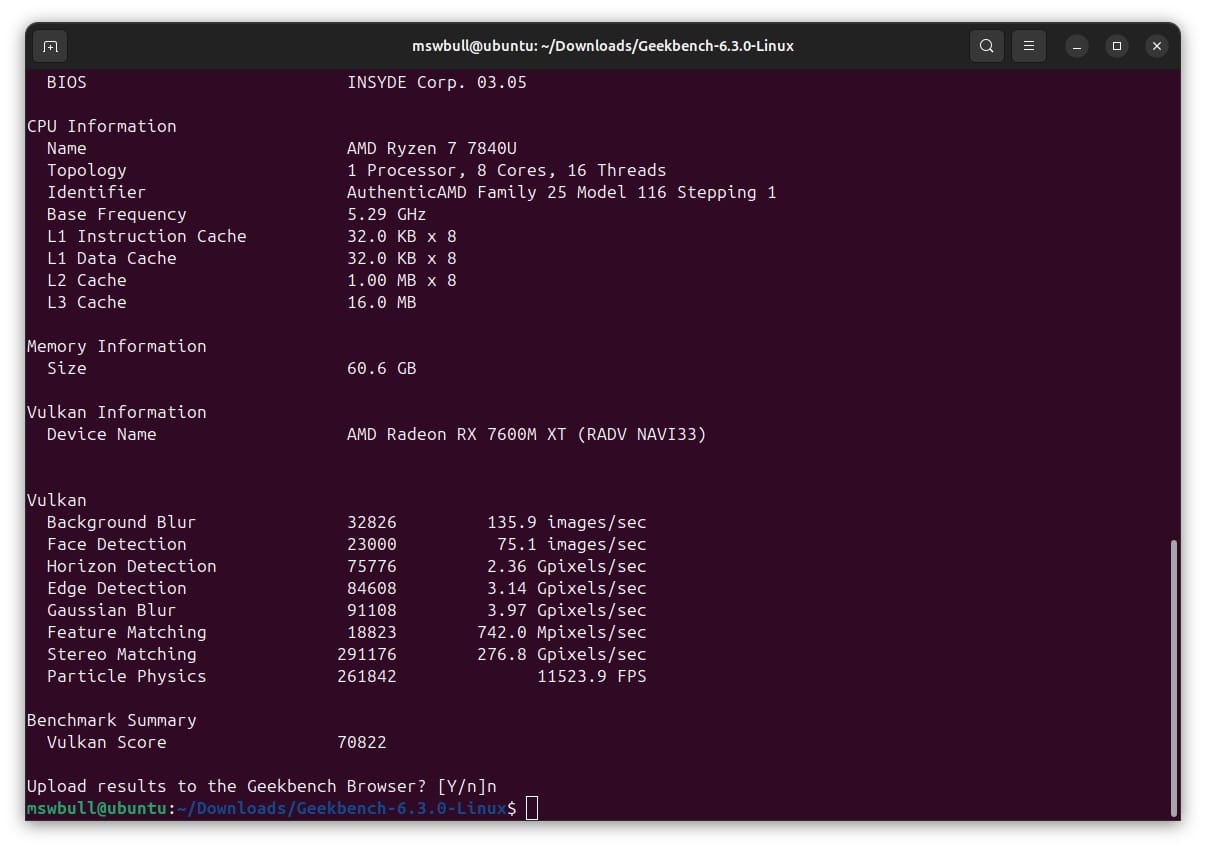Click the command prompt cursor

(532, 808)
